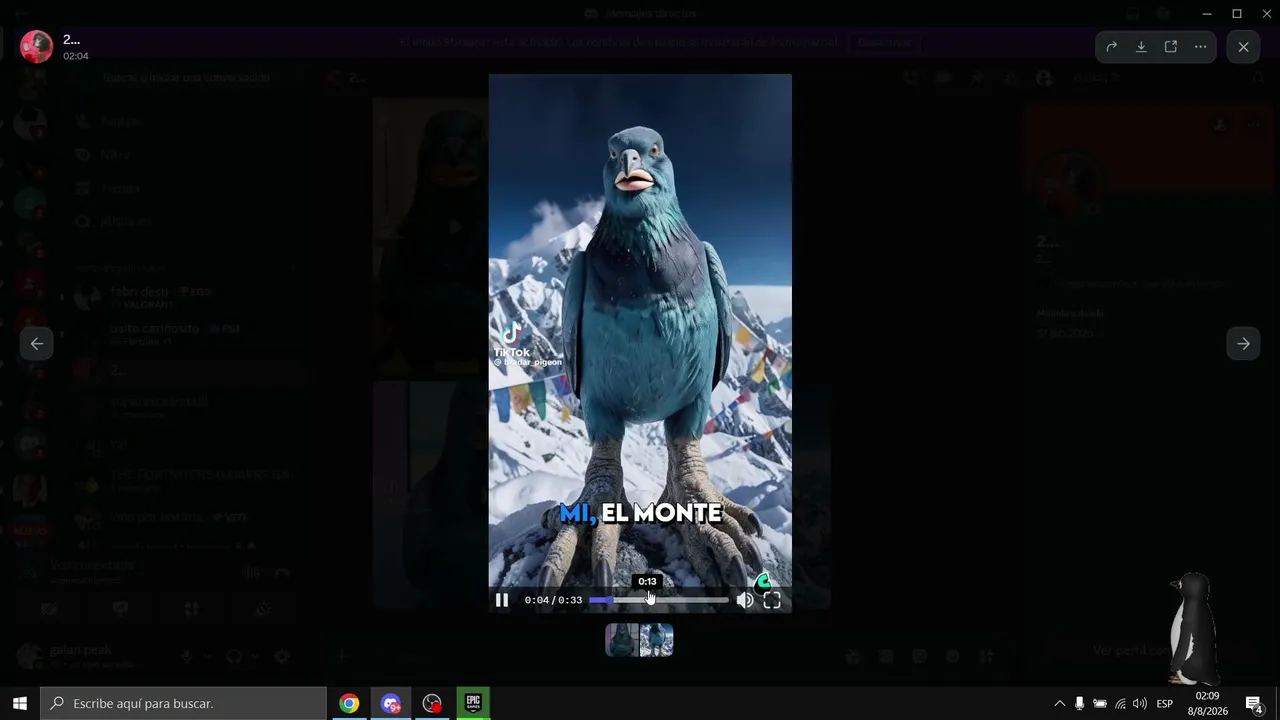1280x720 pixels.
Task: Seek along the video progress bar
Action: pyautogui.click(x=659, y=600)
